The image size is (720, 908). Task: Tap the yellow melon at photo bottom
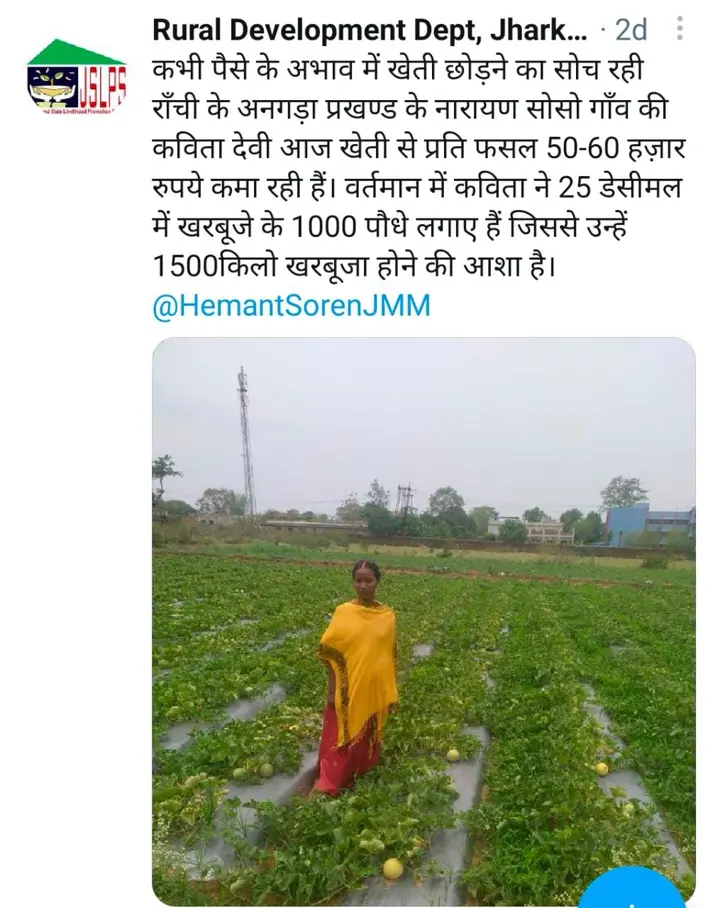pyautogui.click(x=393, y=869)
